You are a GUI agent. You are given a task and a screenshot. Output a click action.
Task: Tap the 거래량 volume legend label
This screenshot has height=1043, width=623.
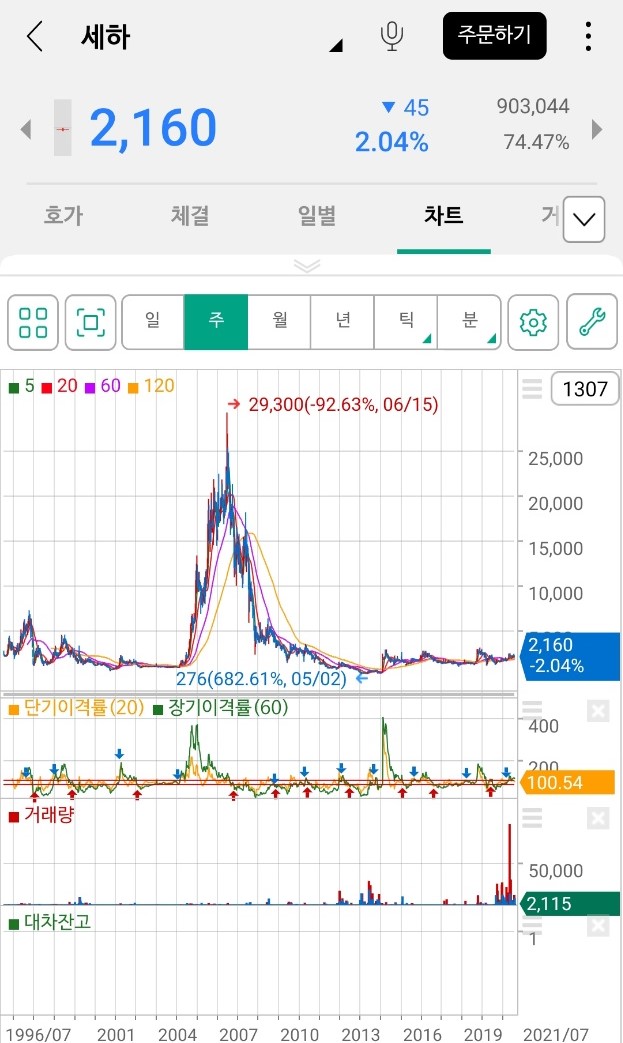pos(41,815)
